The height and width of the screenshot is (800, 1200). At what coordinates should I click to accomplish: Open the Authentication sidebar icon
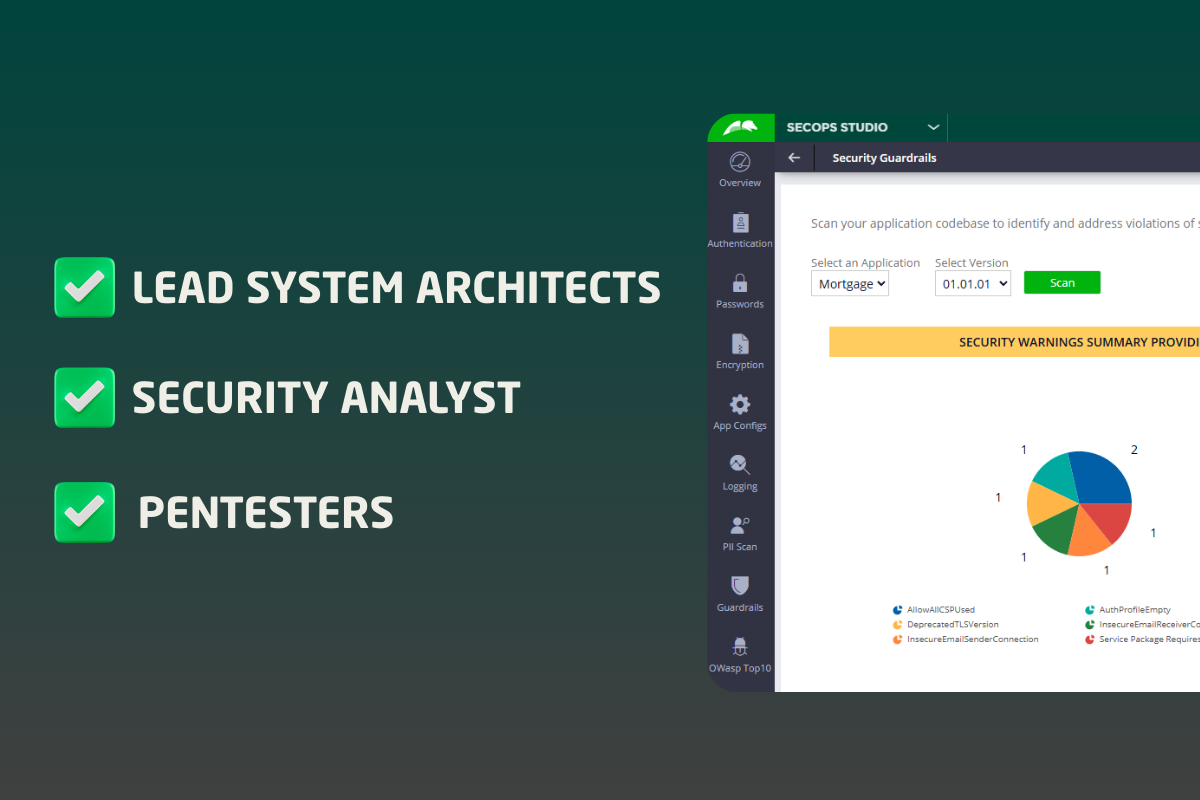tap(740, 223)
